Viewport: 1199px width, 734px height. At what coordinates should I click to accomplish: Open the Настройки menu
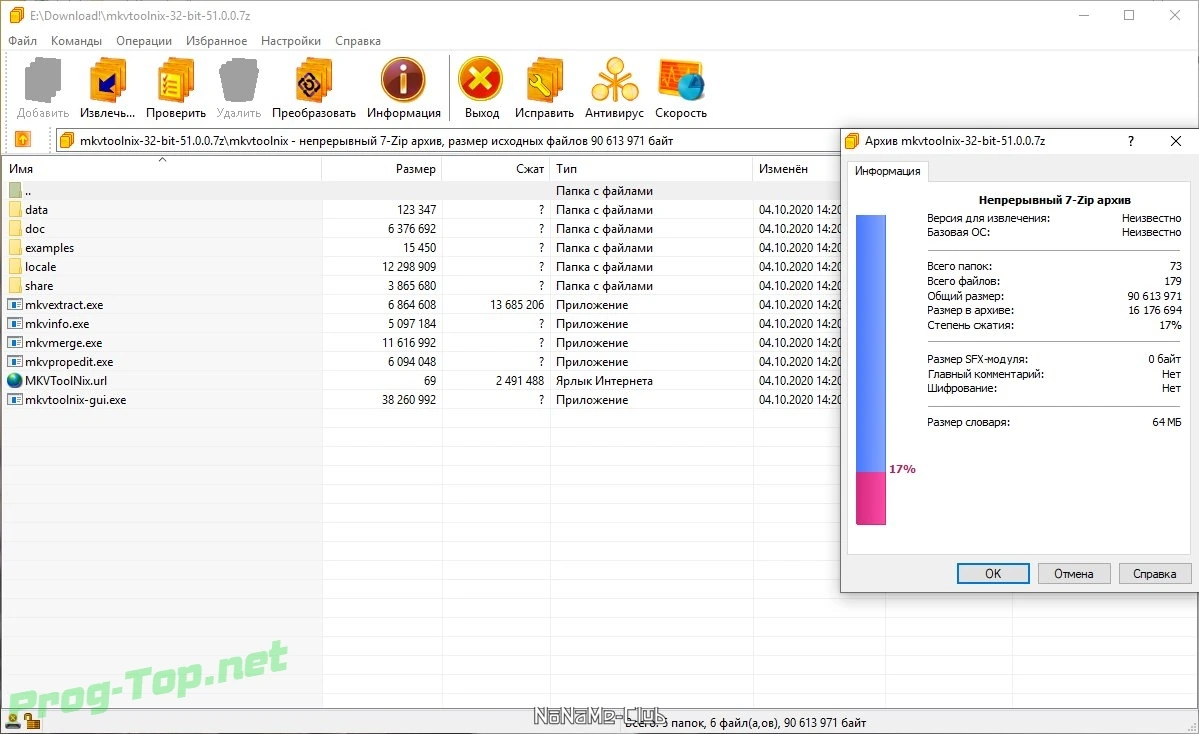(x=291, y=41)
